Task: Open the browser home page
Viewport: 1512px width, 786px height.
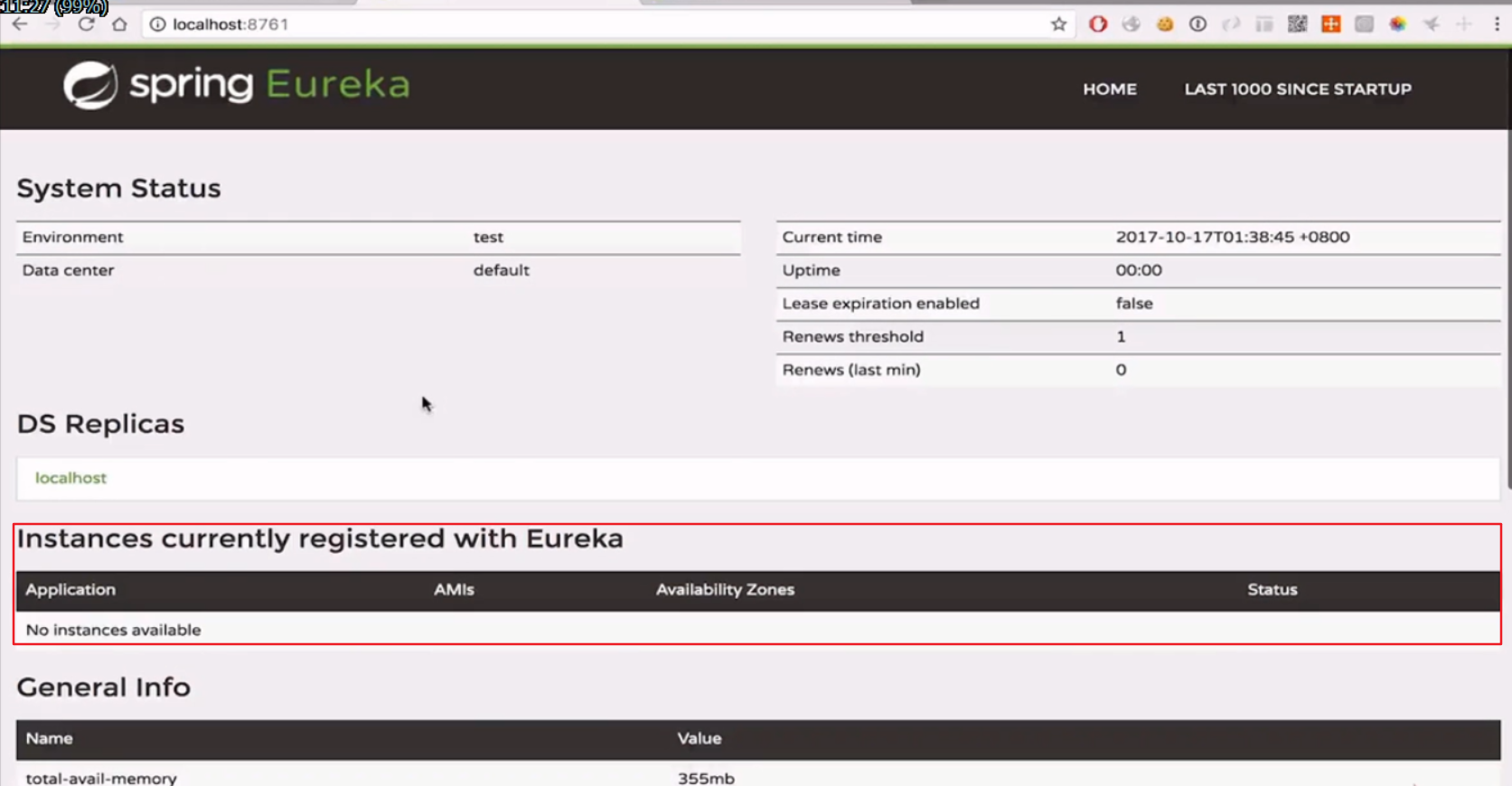Action: pyautogui.click(x=119, y=24)
